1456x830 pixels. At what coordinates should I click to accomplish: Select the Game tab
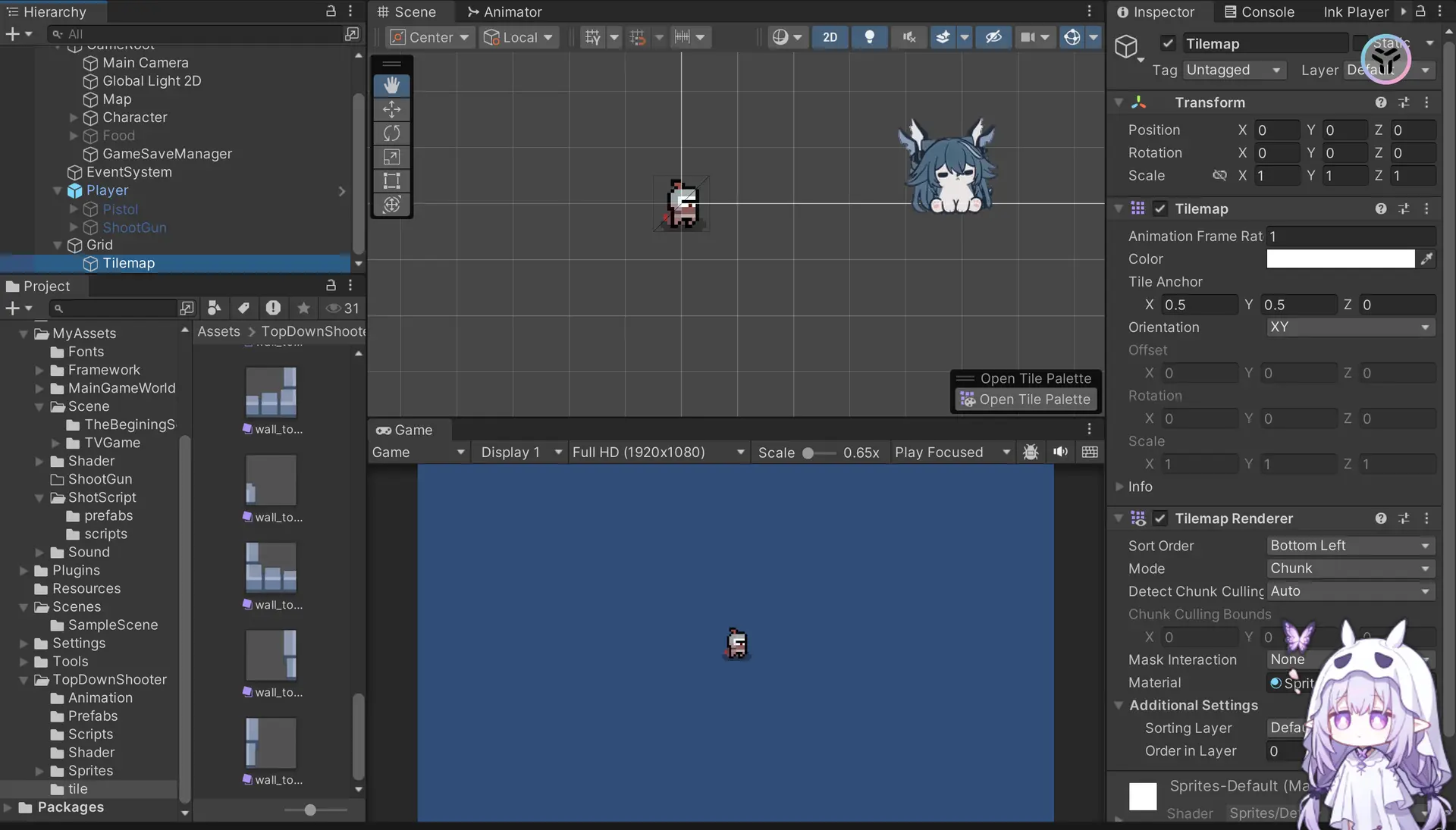(404, 430)
